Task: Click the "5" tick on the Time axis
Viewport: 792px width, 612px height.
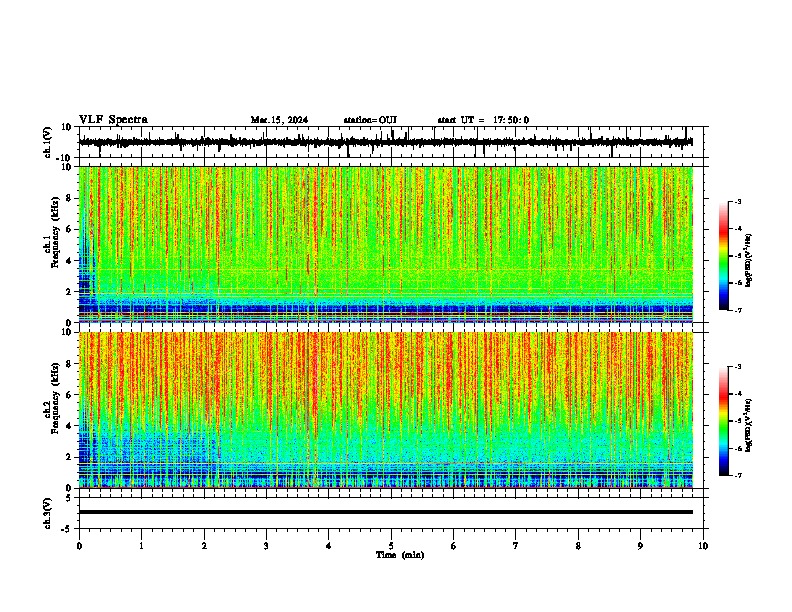Action: click(x=391, y=546)
